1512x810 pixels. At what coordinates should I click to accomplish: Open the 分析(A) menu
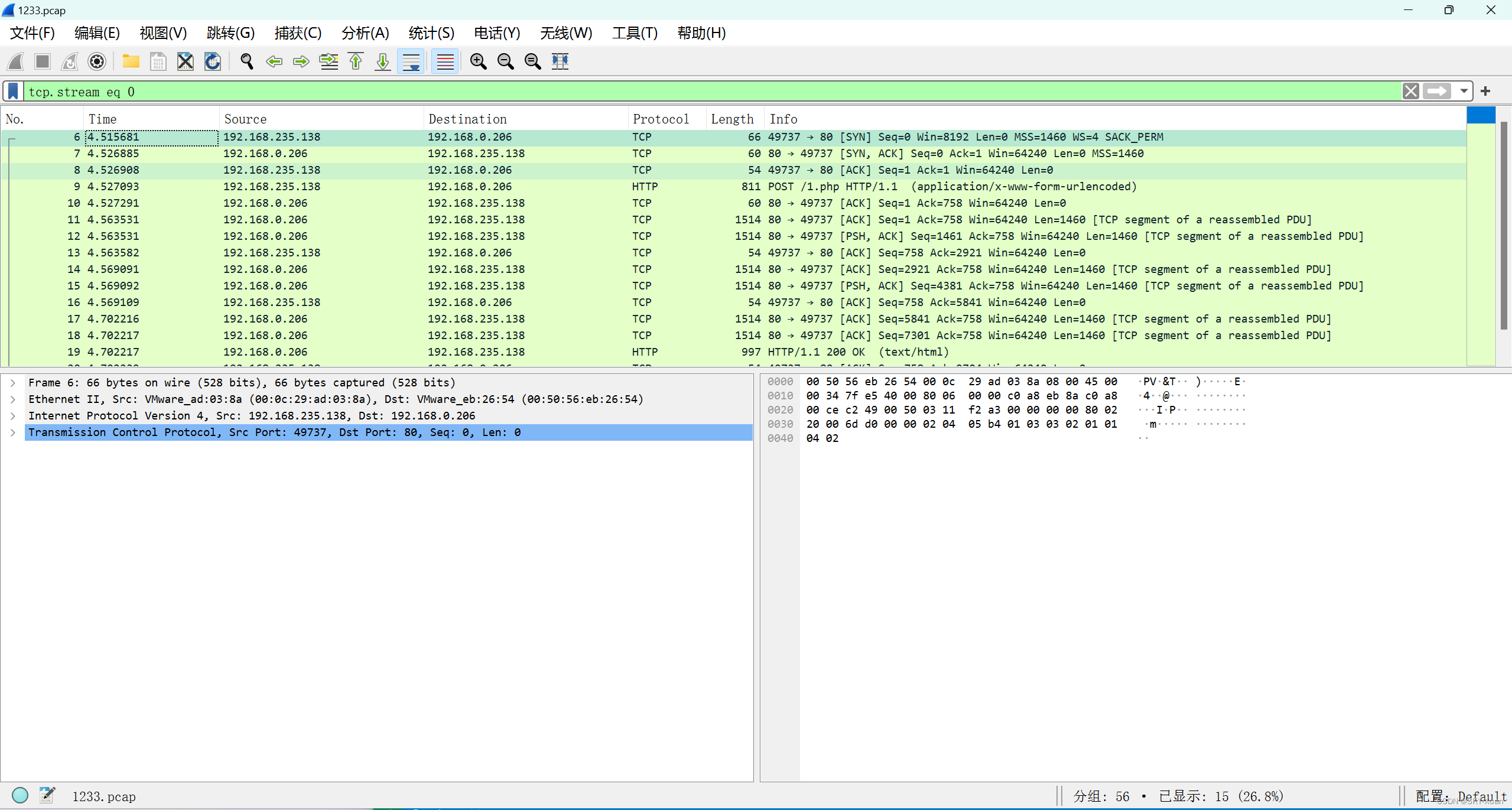point(365,33)
